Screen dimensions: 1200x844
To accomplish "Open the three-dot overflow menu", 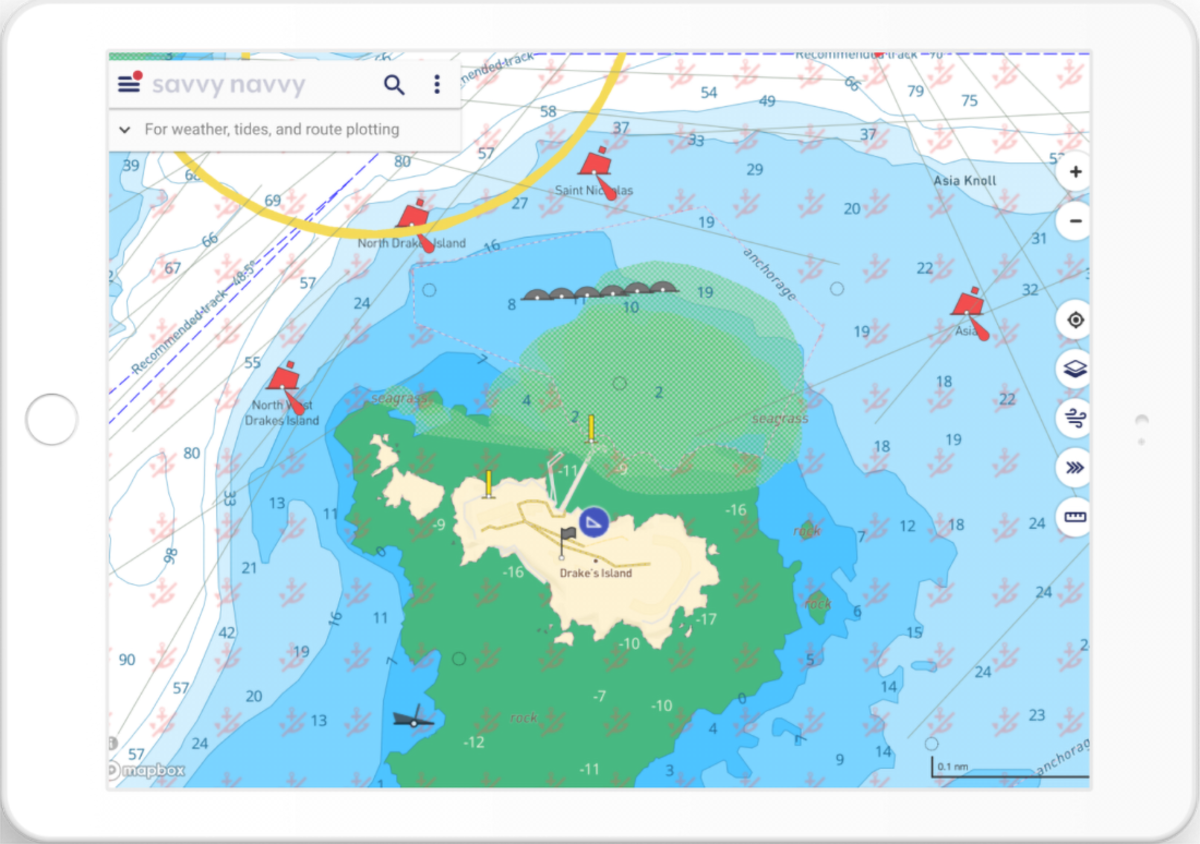I will pos(437,84).
